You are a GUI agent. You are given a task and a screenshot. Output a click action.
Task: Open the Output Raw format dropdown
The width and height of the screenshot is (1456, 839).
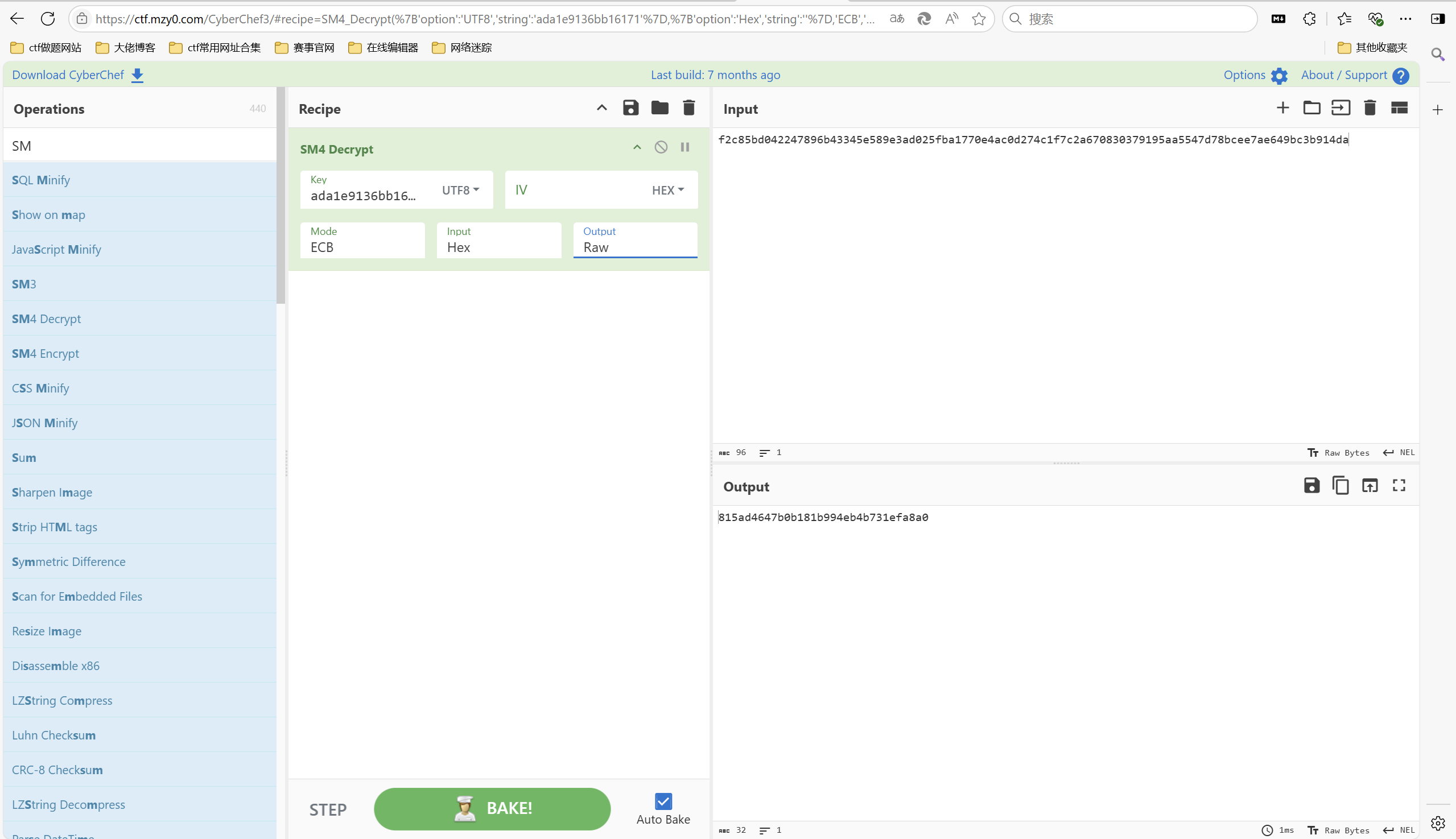point(634,240)
